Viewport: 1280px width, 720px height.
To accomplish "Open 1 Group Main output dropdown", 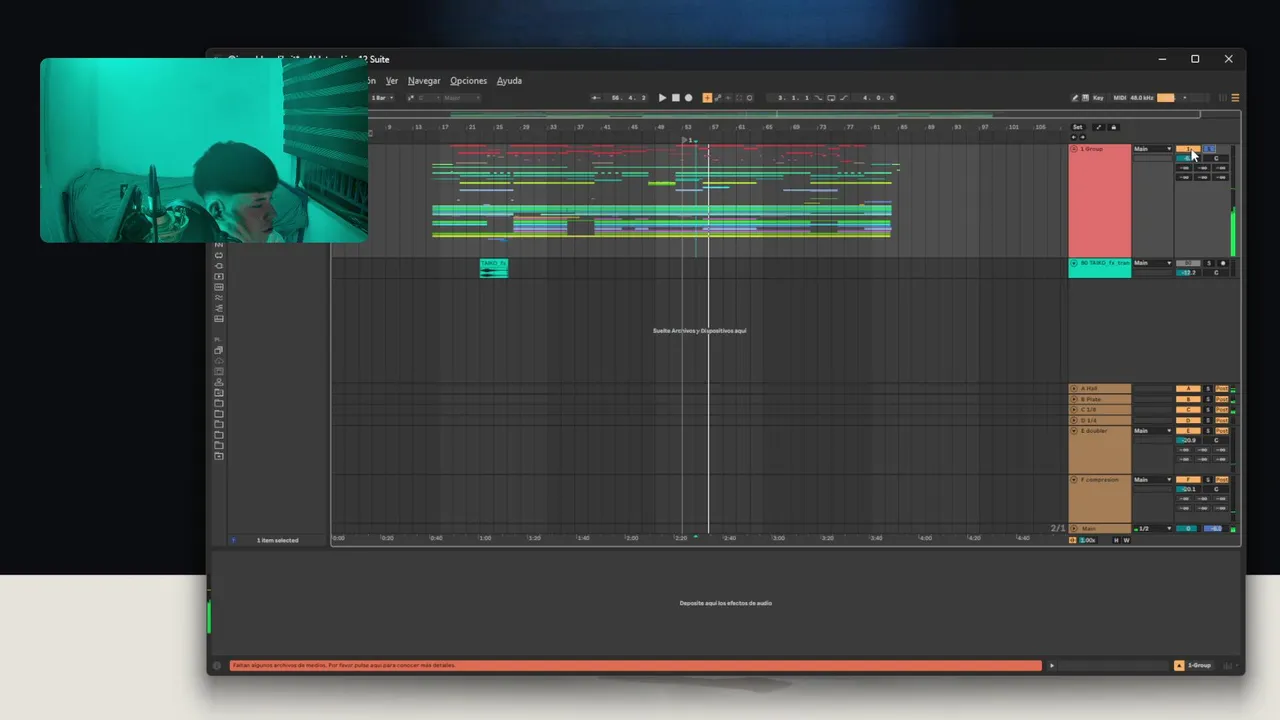I will [x=1152, y=149].
